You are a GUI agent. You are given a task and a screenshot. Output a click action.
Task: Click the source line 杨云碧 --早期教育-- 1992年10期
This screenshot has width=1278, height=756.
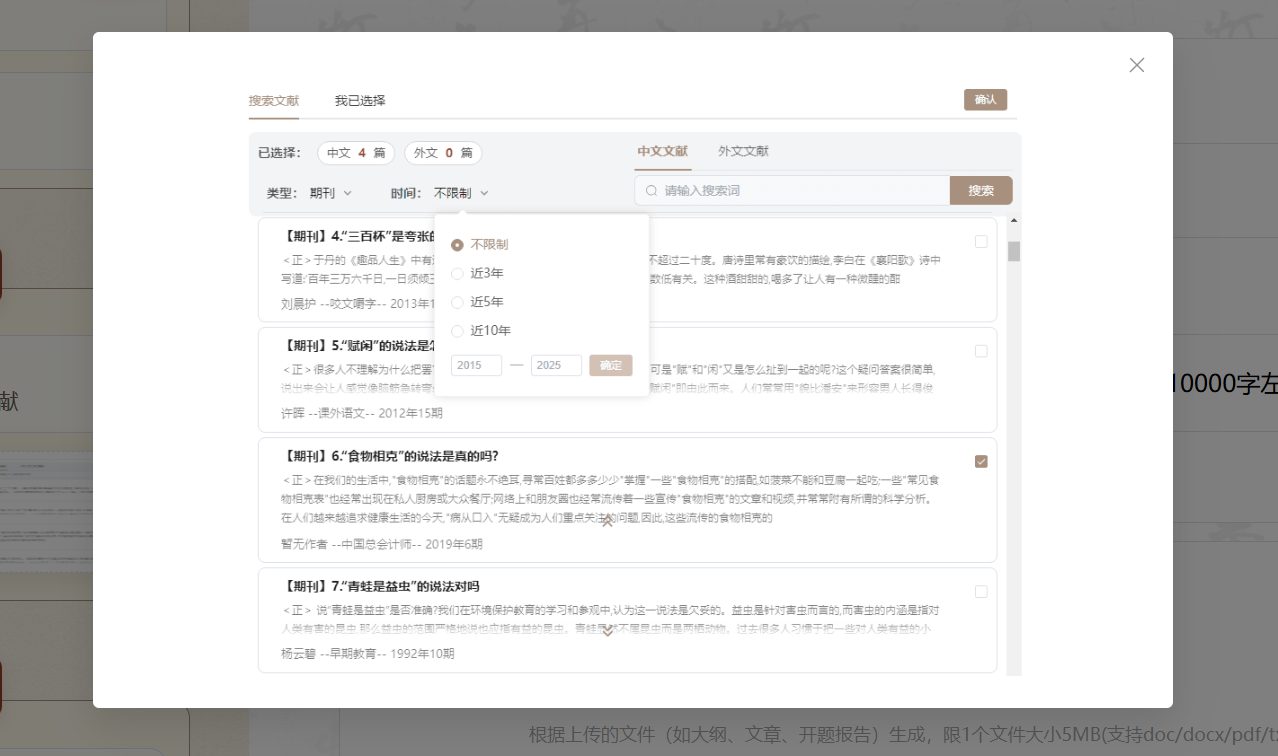(368, 654)
